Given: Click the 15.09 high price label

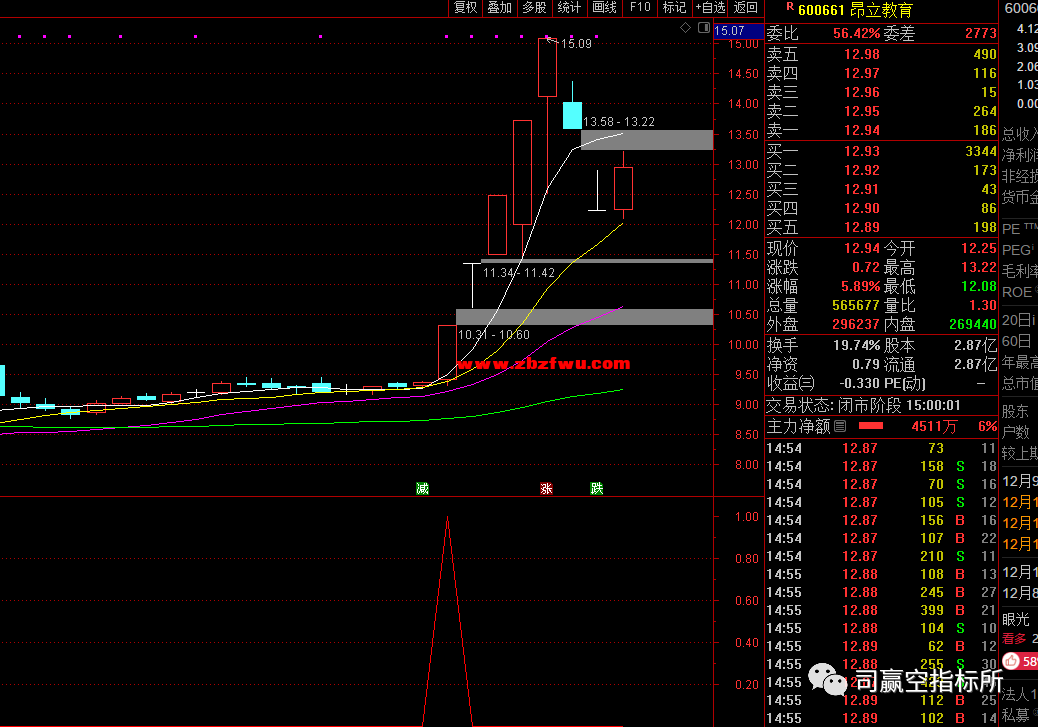Looking at the screenshot, I should click(x=576, y=44).
